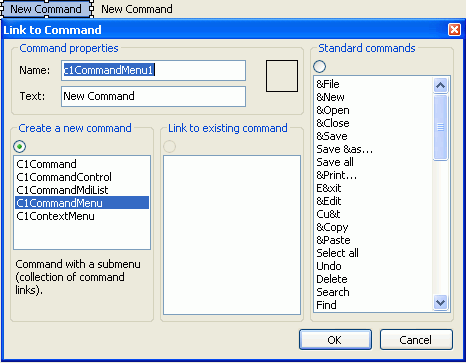Image resolution: width=466 pixels, height=363 pixels.
Task: Click the Text input field
Action: point(153,96)
